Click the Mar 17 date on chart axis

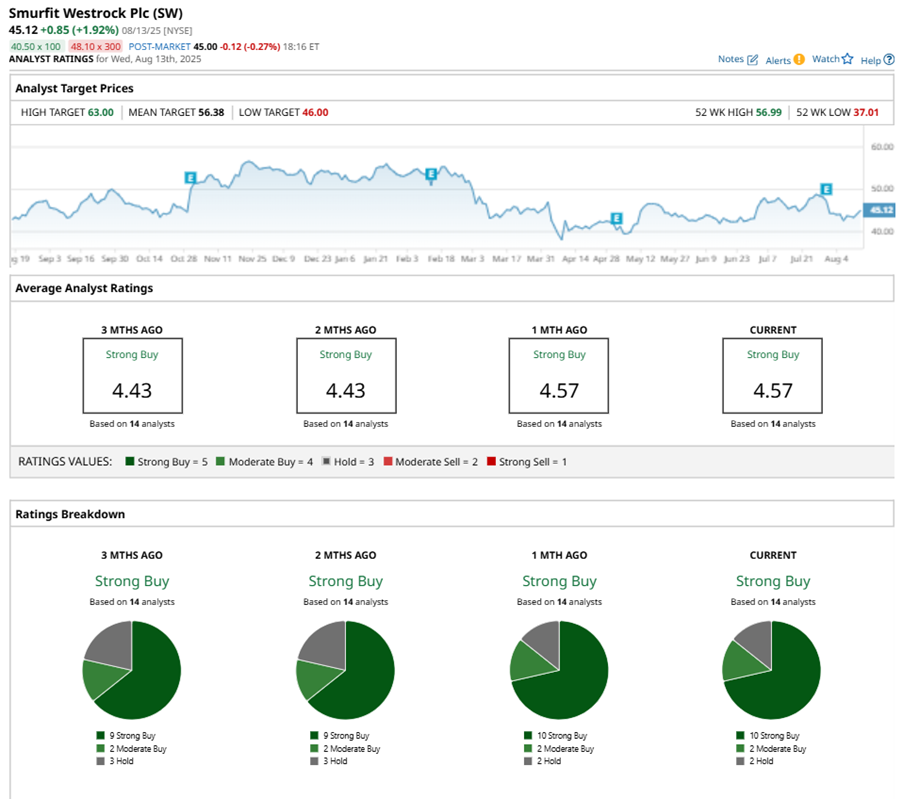click(506, 259)
